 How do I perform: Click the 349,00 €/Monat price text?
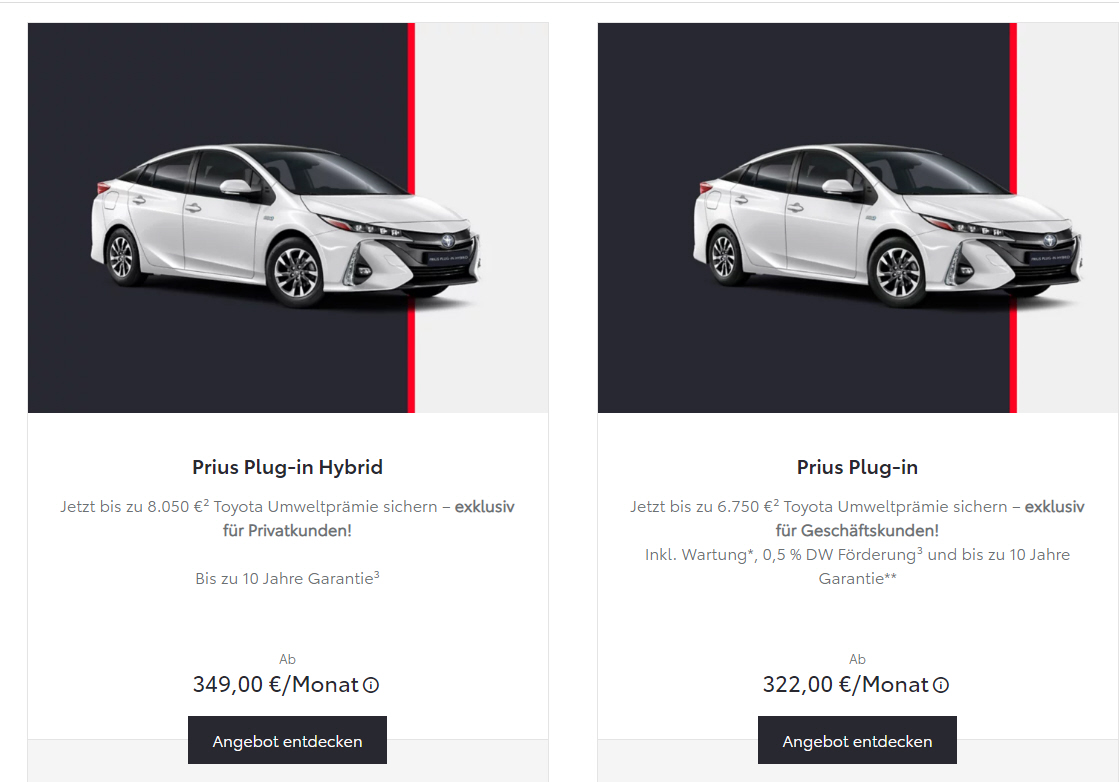coord(275,685)
